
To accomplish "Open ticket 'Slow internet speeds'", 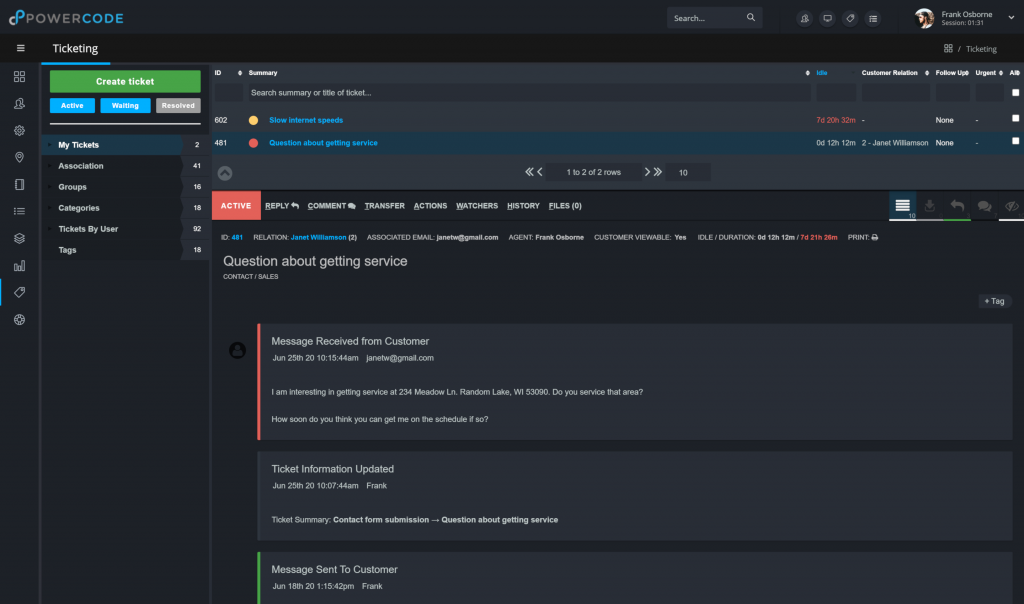I will coord(306,118).
